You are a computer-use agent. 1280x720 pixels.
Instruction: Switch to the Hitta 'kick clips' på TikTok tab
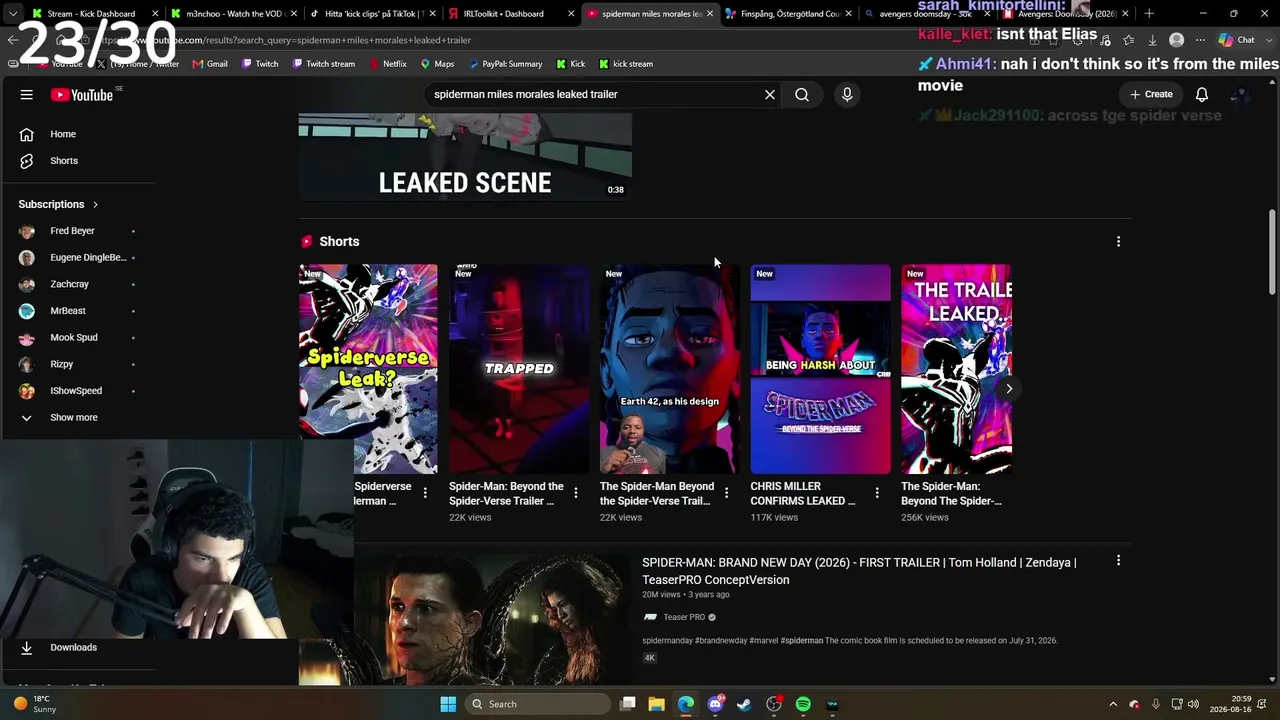pyautogui.click(x=374, y=14)
